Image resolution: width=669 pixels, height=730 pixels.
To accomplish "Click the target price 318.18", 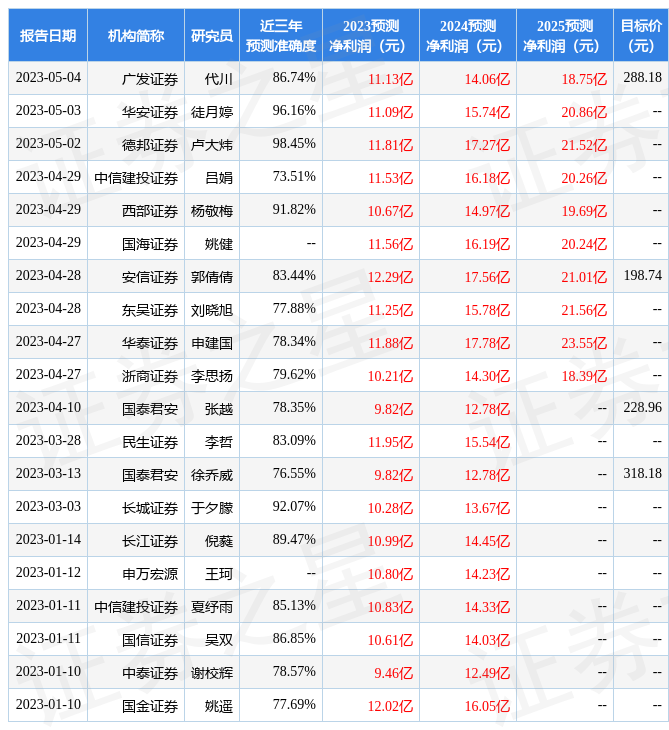I will coord(642,473).
